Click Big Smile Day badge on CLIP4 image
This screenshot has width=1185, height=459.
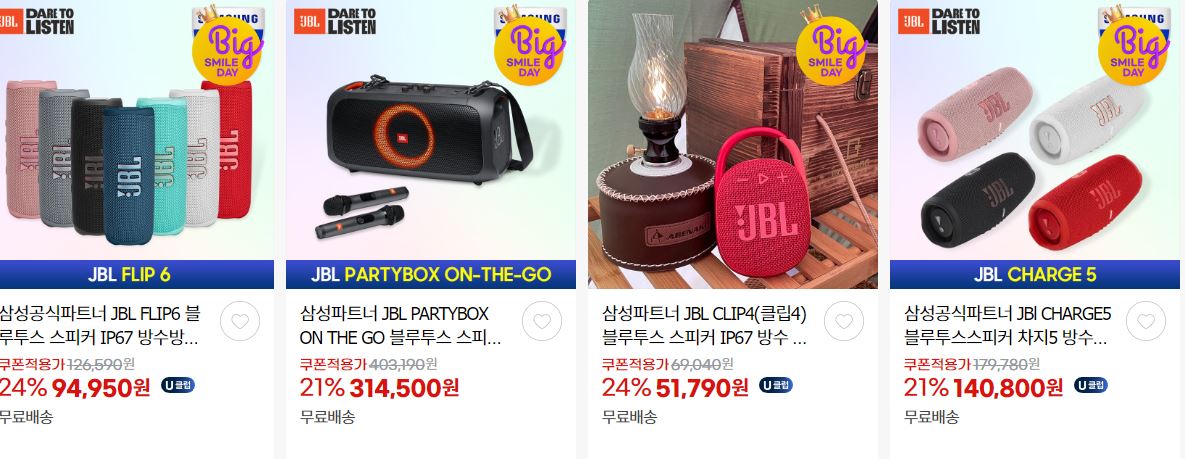831,49
